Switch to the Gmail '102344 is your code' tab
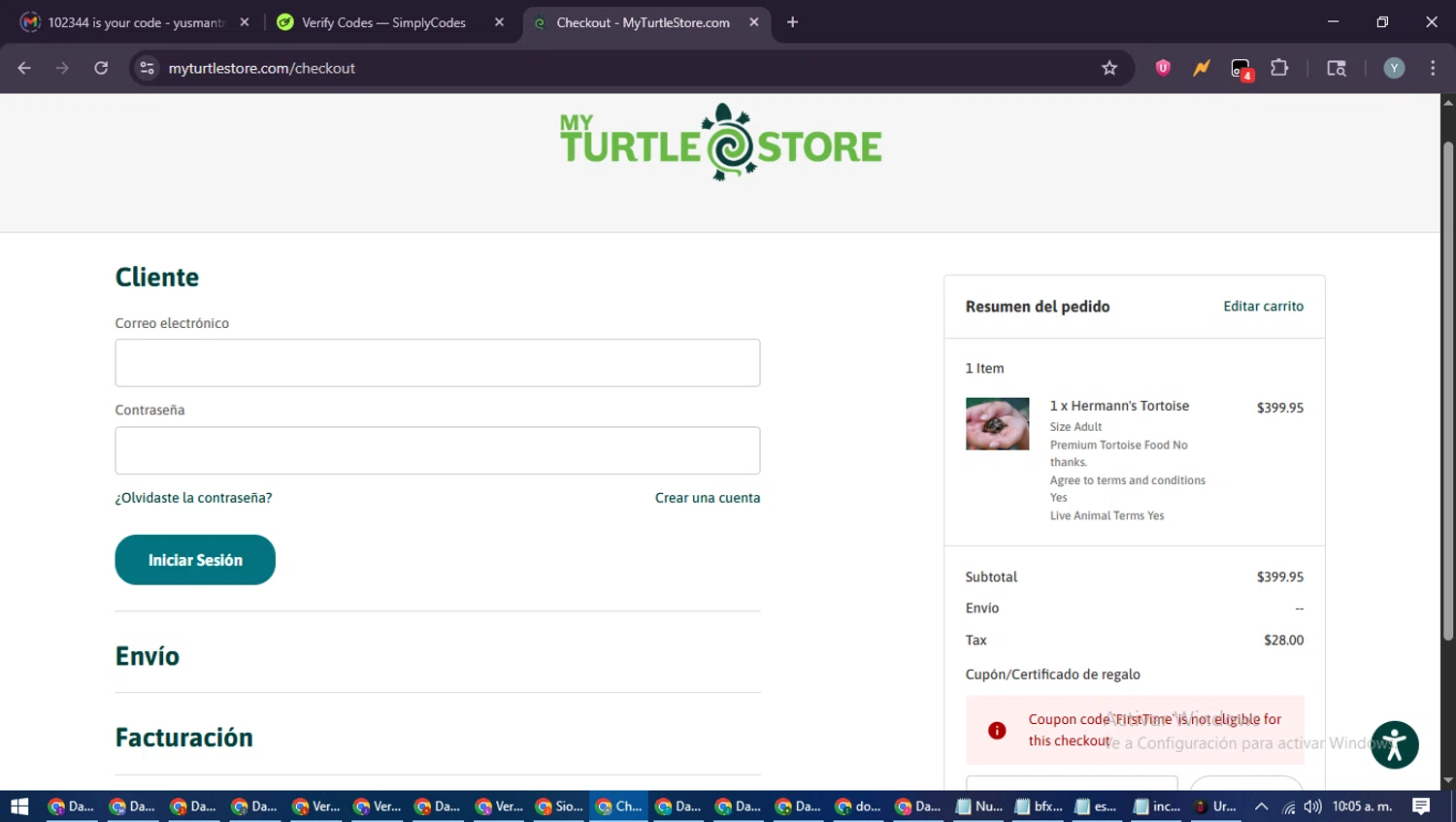Screen dimensions: 1456x822 (136, 22)
